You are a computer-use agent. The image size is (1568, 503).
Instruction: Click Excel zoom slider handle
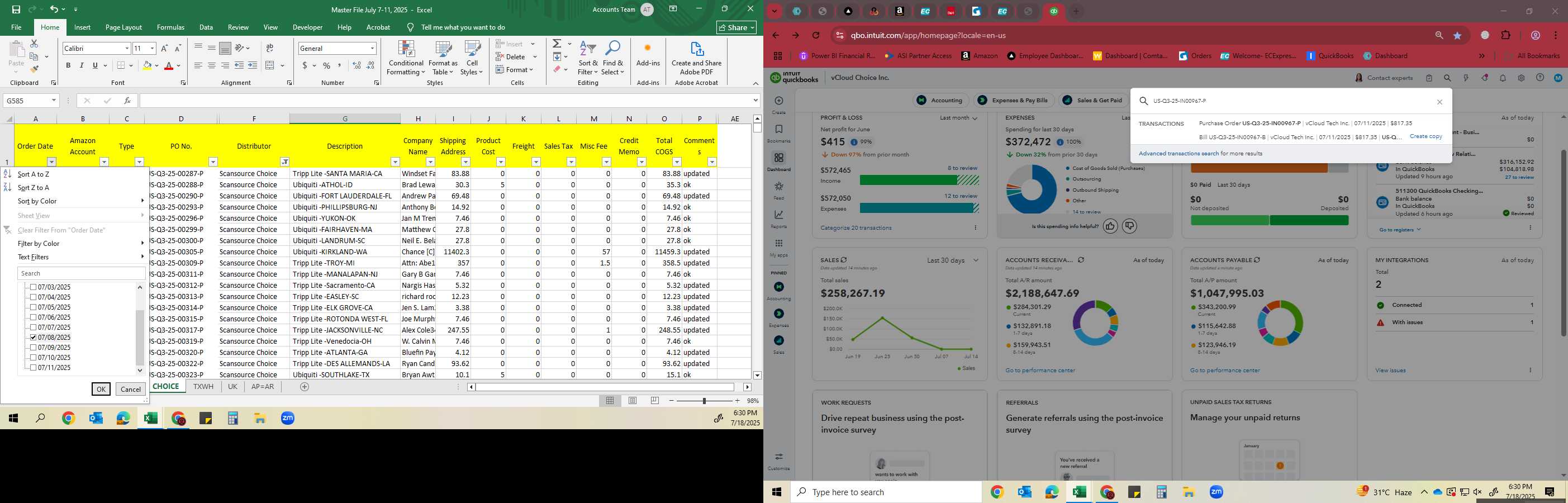704,401
